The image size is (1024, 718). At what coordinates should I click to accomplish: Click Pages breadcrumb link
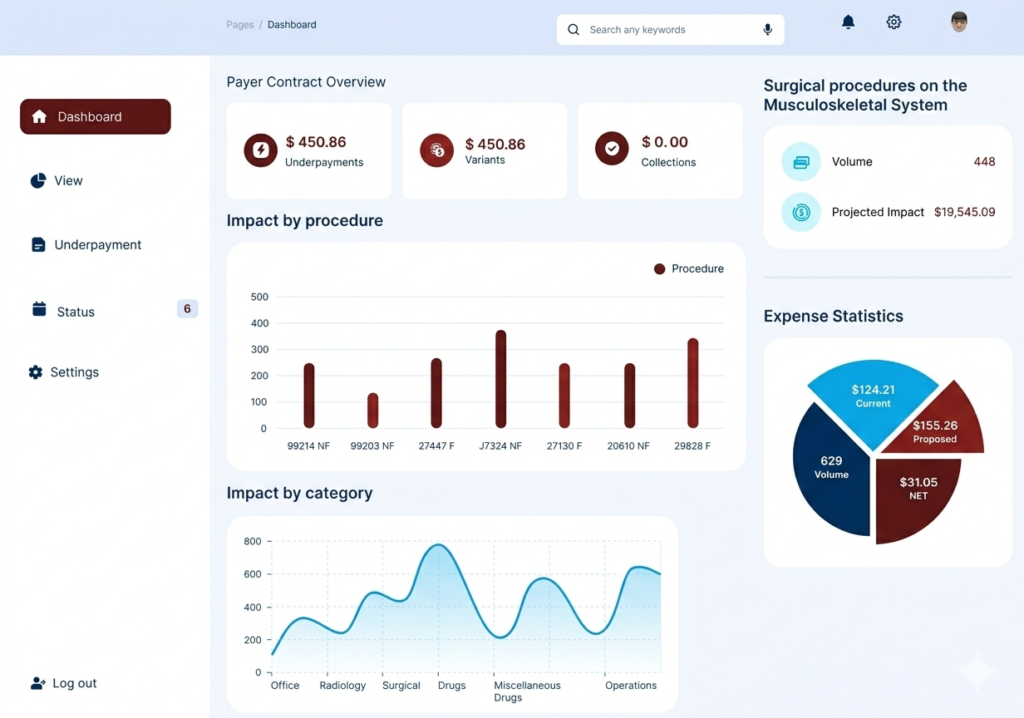point(240,25)
